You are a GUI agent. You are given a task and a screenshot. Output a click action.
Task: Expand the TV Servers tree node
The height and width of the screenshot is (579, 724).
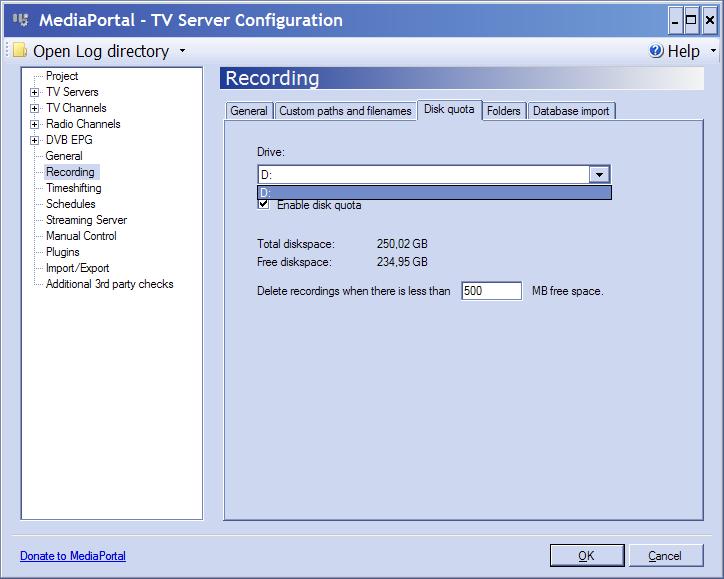pos(35,92)
